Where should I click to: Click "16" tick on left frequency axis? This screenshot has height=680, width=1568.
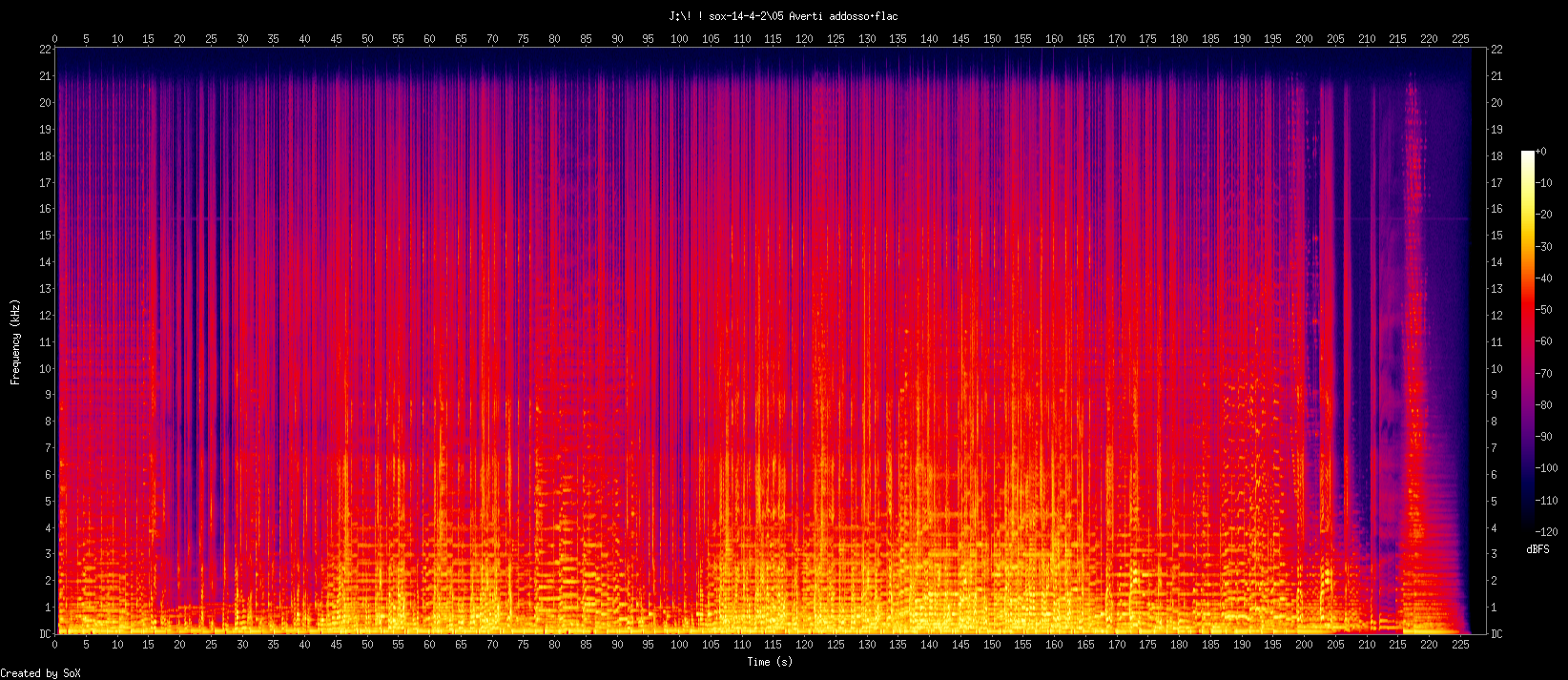point(45,208)
